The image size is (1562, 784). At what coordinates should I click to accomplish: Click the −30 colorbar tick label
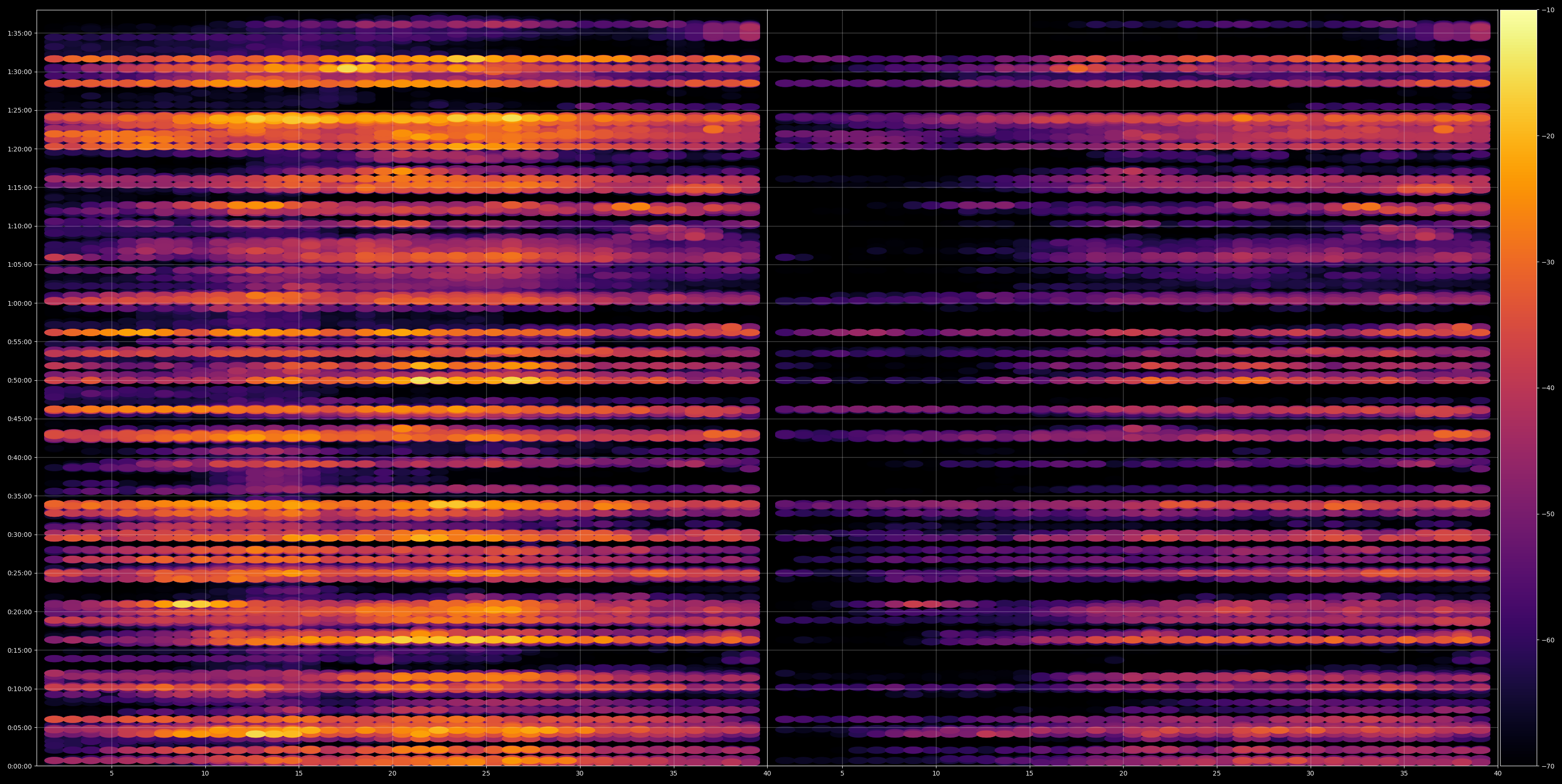1548,263
